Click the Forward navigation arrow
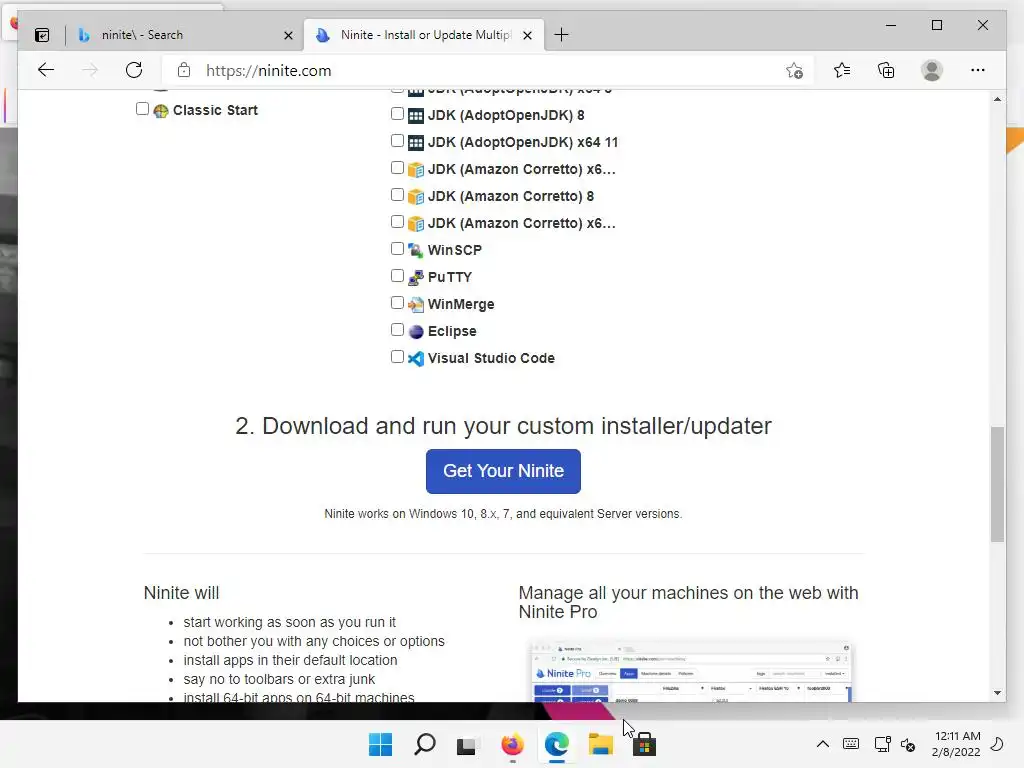Viewport: 1024px width, 768px height. (x=90, y=71)
